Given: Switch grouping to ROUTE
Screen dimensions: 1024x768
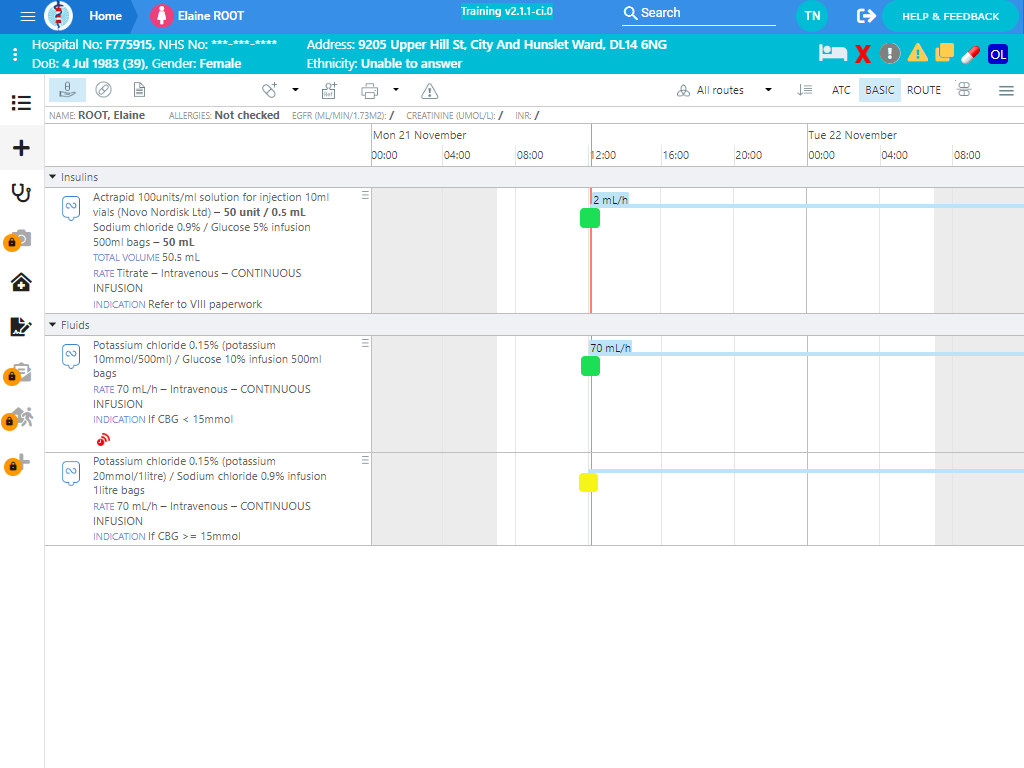Looking at the screenshot, I should coord(923,90).
